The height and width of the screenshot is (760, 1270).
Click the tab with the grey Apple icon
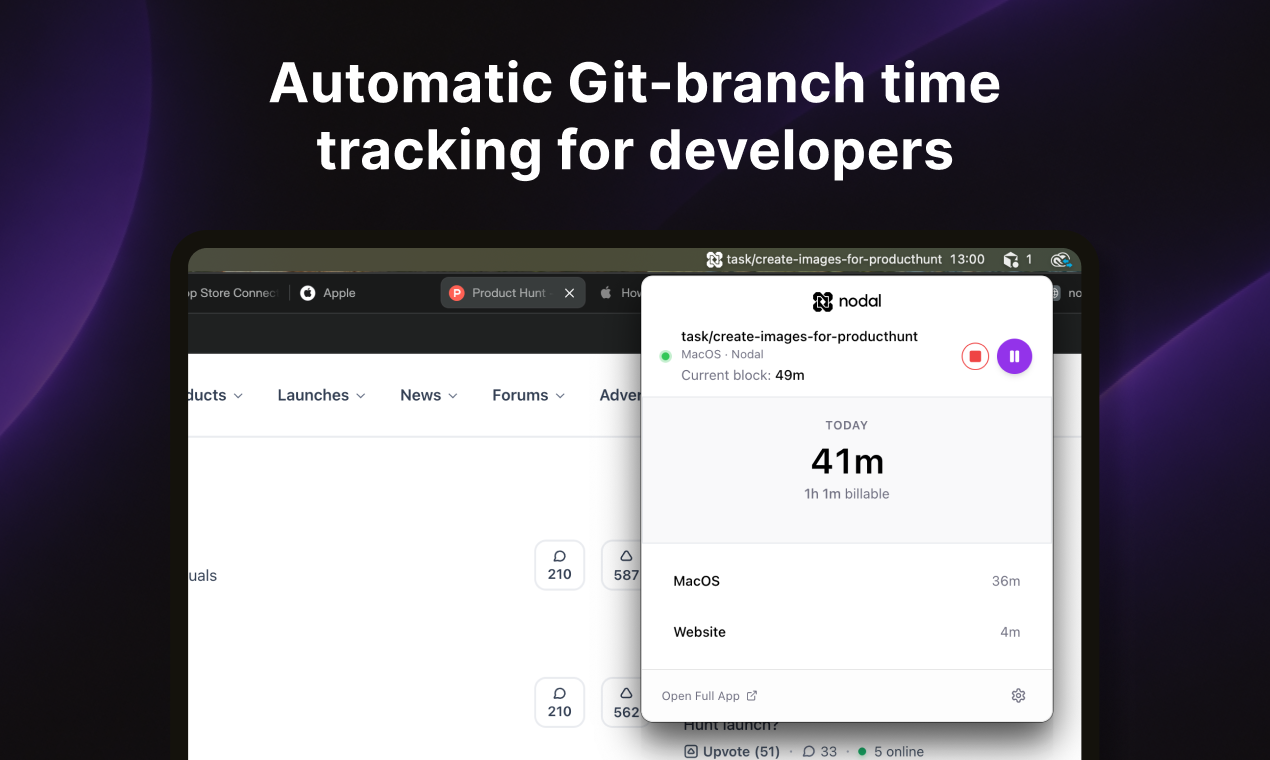pos(620,293)
